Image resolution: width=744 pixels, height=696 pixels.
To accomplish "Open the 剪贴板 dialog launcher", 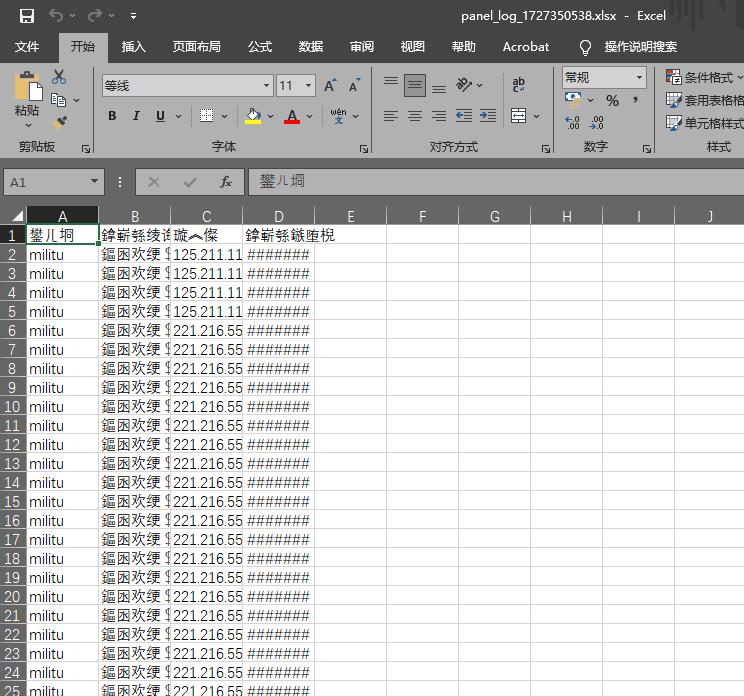I will pos(86,149).
